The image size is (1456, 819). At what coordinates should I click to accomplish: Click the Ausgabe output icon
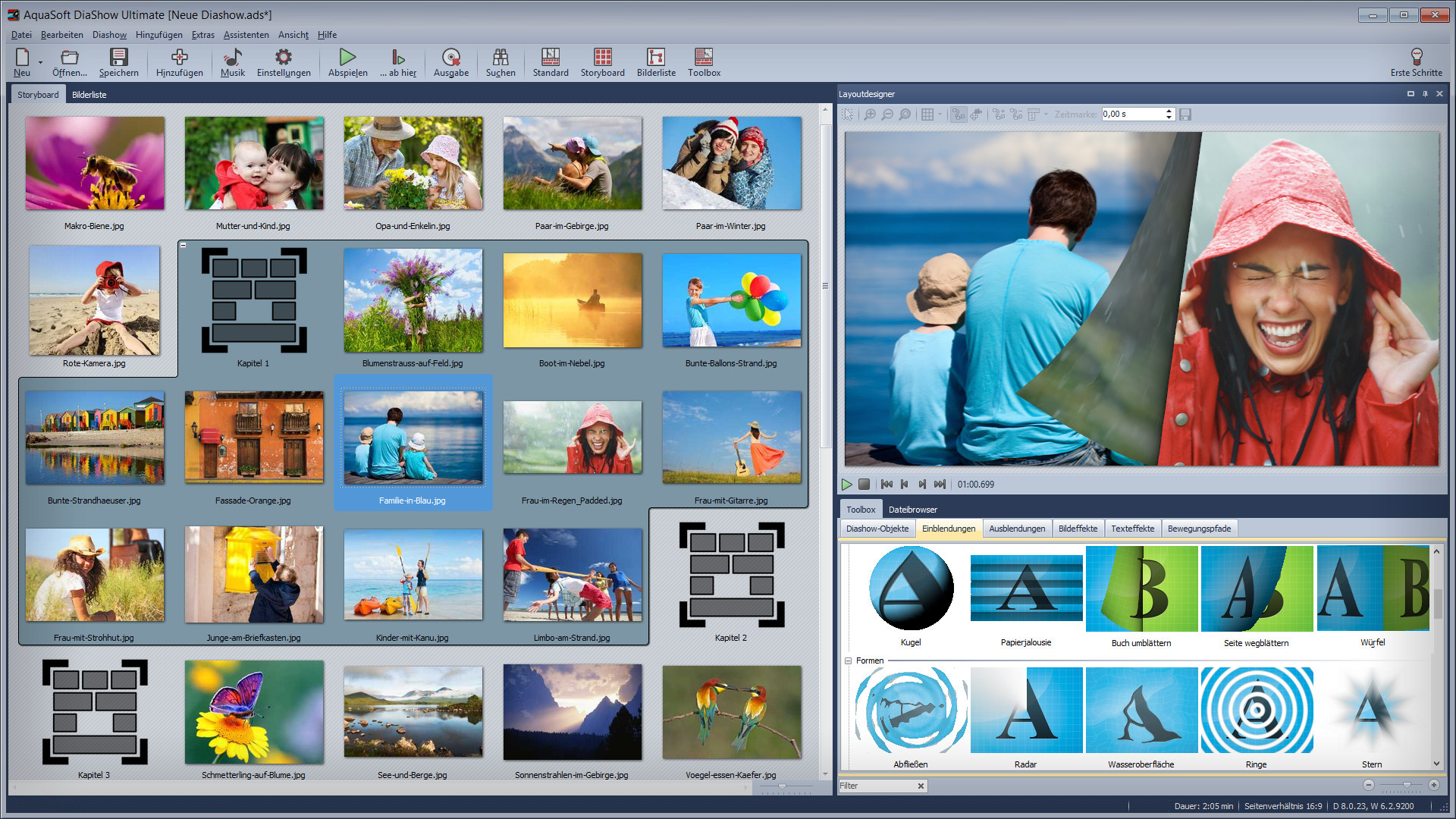450,58
